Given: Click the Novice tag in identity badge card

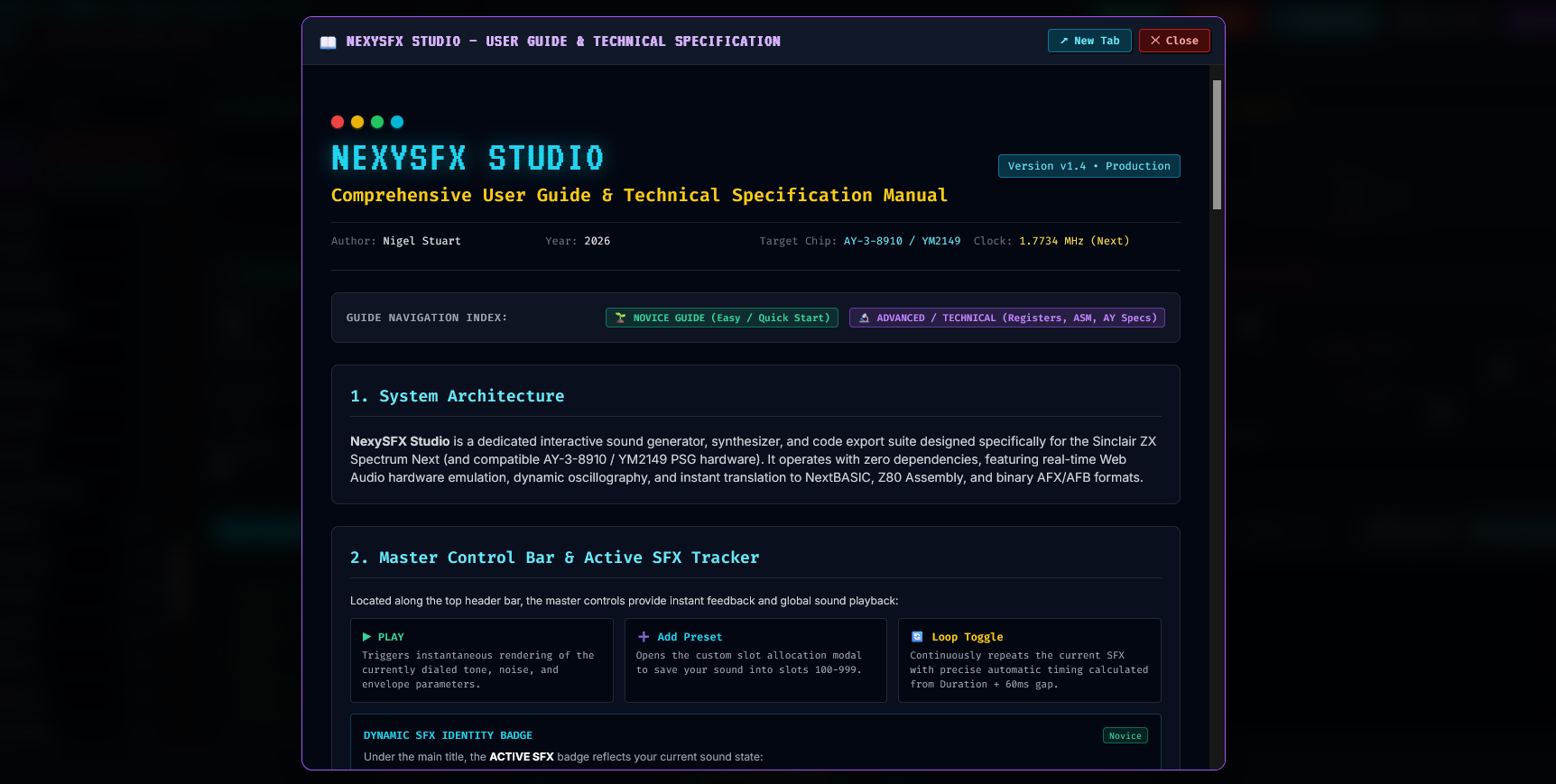Looking at the screenshot, I should (x=1125, y=735).
